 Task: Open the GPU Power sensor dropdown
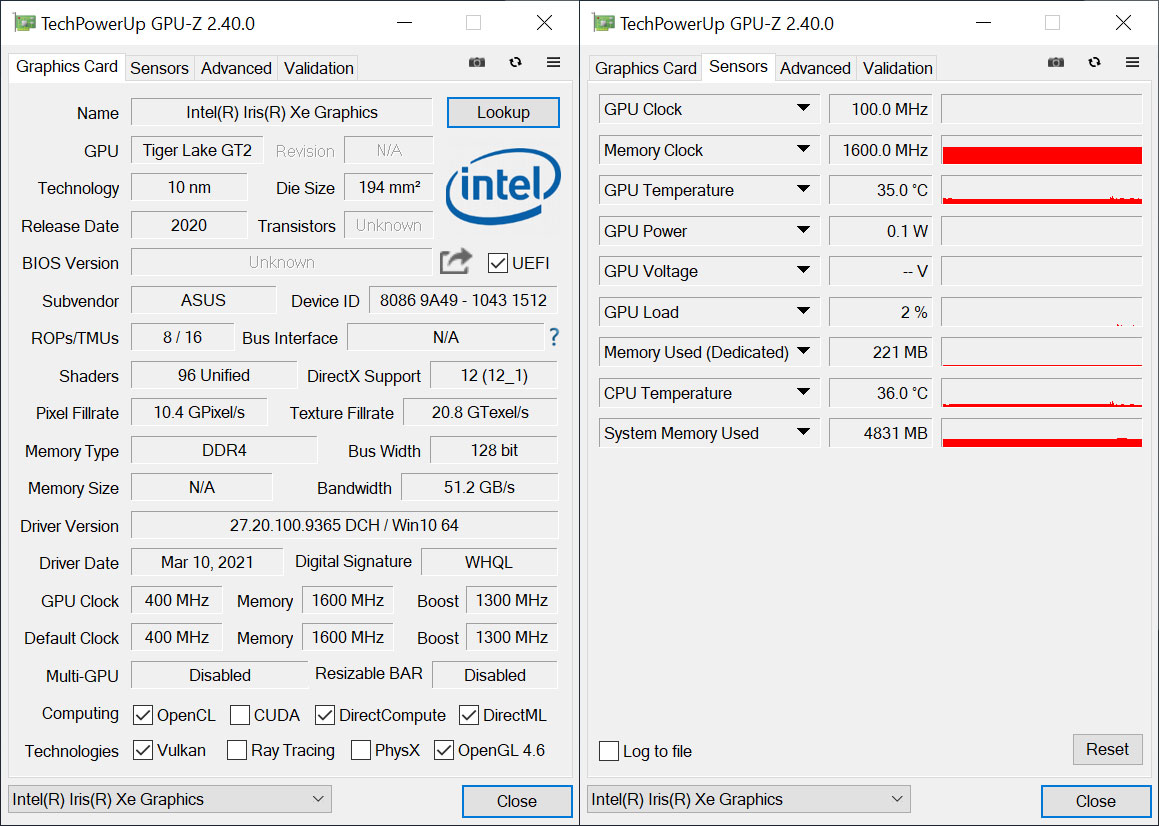click(803, 230)
